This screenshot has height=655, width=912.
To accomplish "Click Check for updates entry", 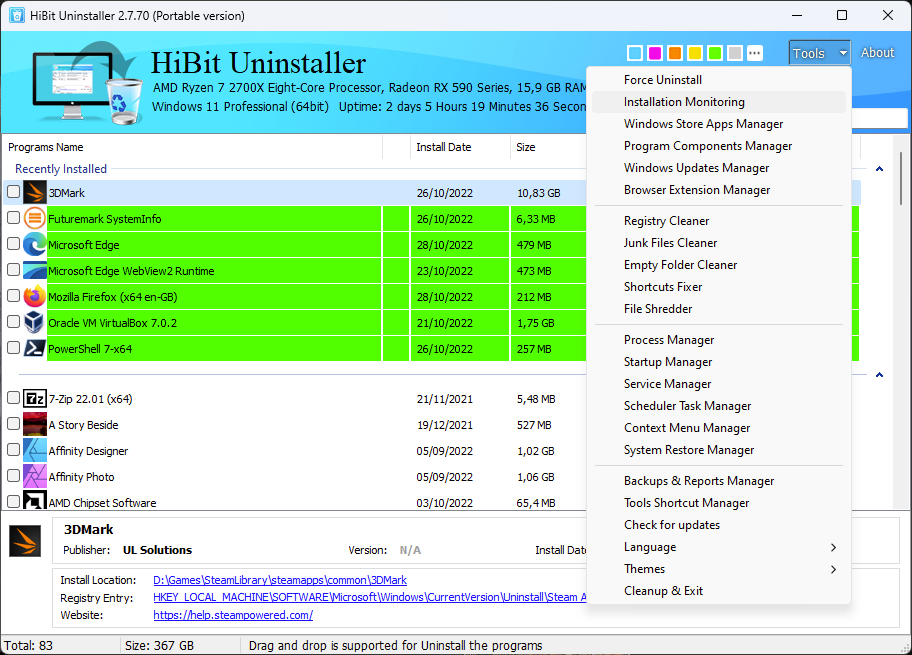I will coord(719,525).
